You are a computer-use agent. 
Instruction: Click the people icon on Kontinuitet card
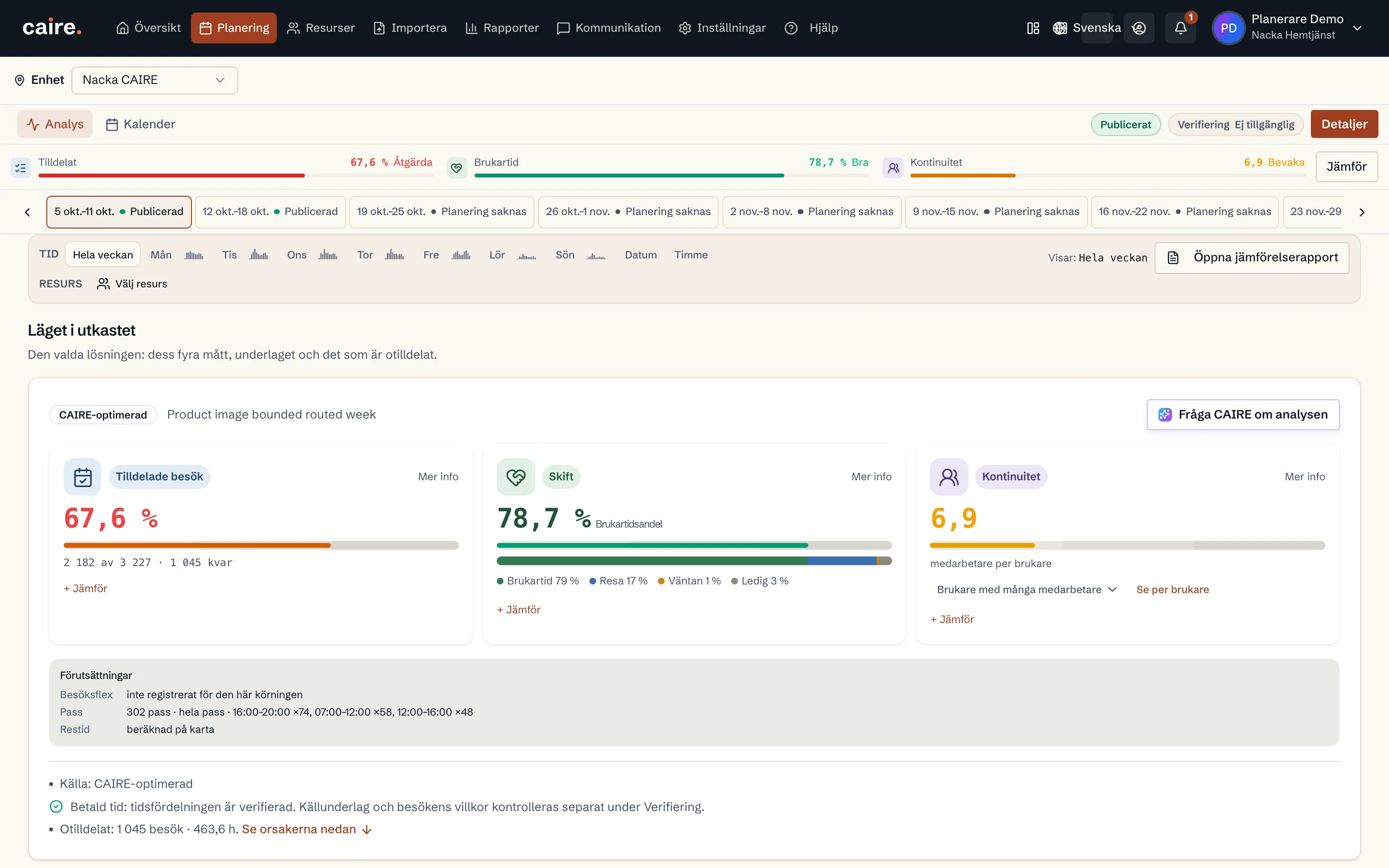949,476
